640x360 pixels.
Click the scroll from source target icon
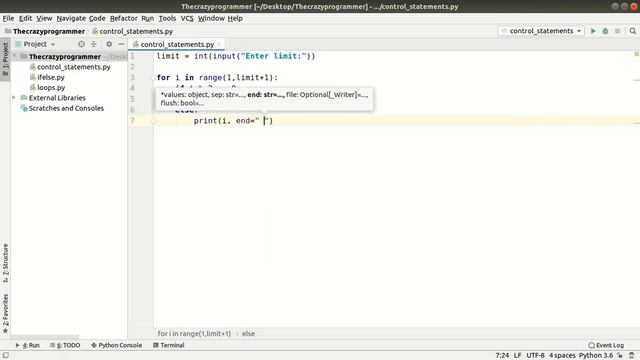(x=81, y=44)
